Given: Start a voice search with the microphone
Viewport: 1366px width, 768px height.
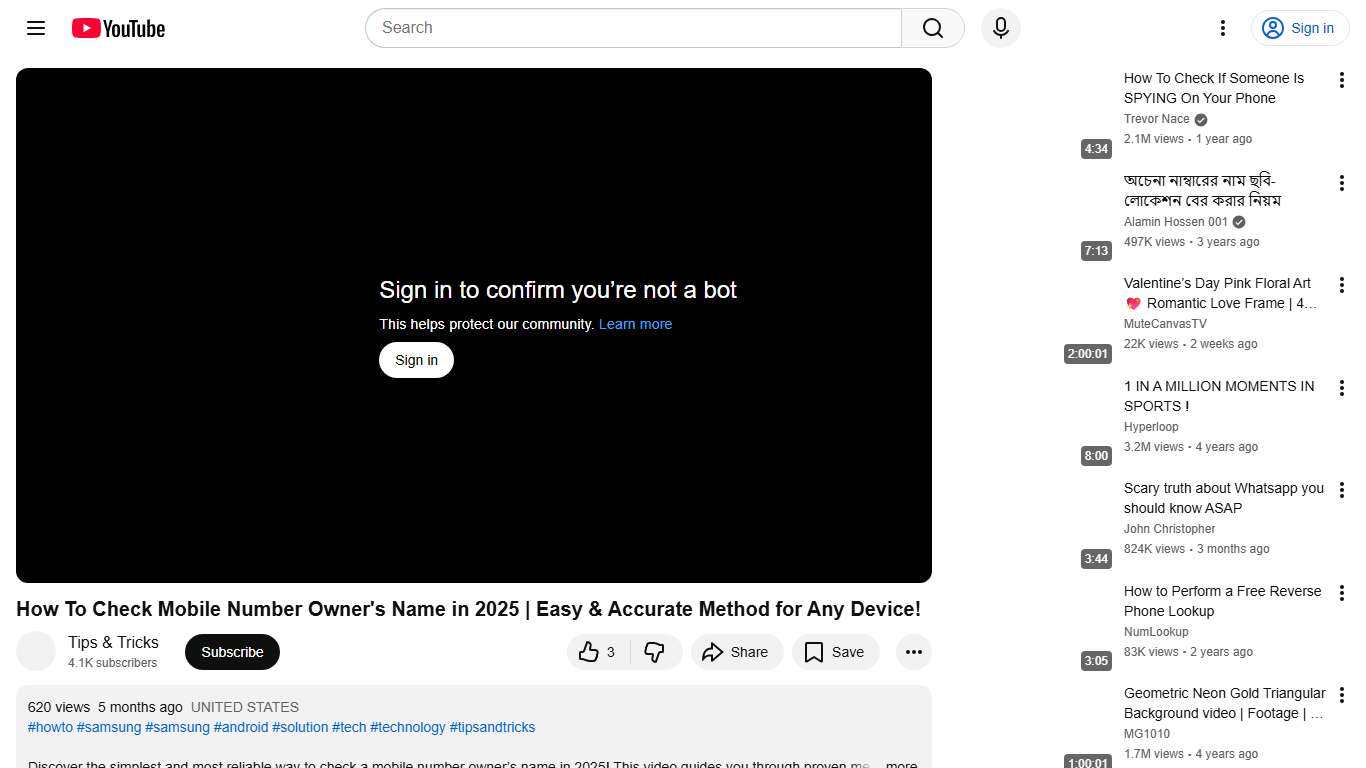Looking at the screenshot, I should (x=1000, y=28).
